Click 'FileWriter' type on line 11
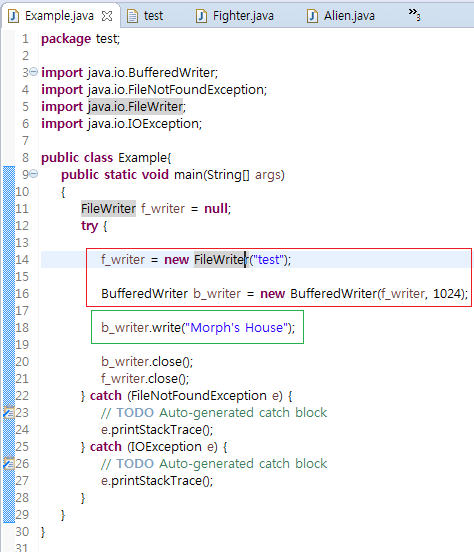The height and width of the screenshot is (552, 474). (108, 208)
